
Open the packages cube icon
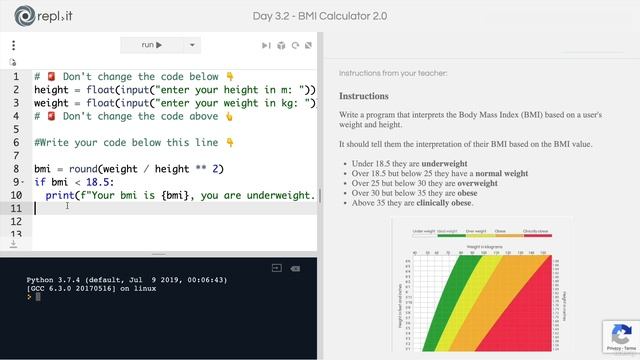click(x=281, y=45)
